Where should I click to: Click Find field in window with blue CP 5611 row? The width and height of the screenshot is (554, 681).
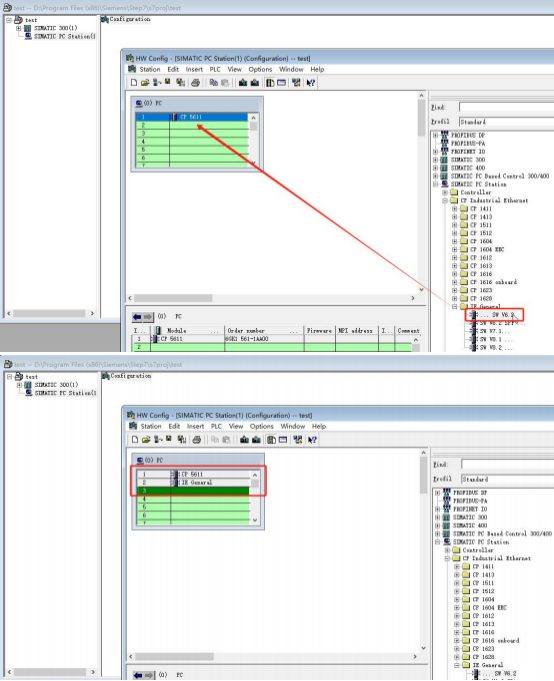(506, 107)
